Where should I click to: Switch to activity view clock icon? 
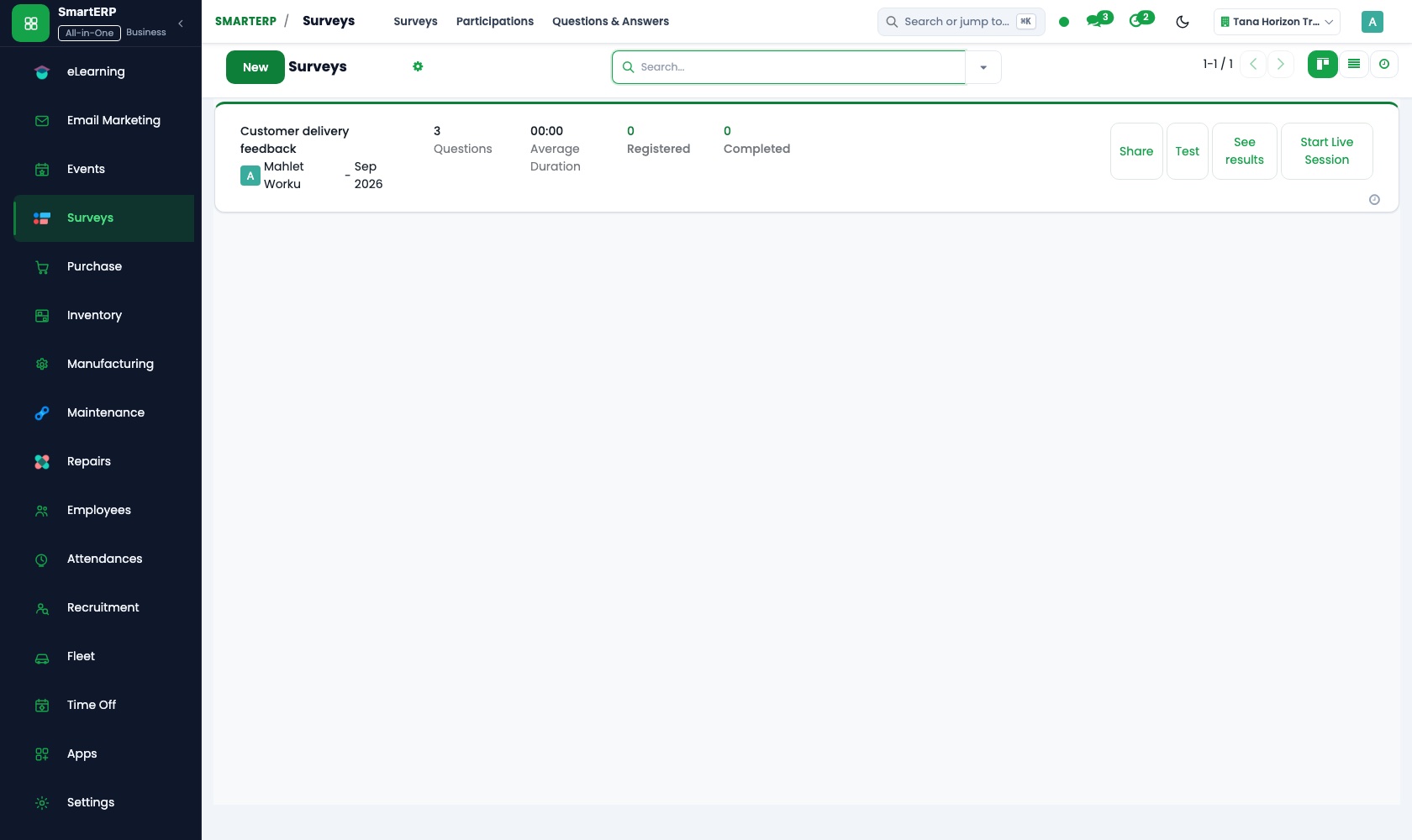(1384, 64)
